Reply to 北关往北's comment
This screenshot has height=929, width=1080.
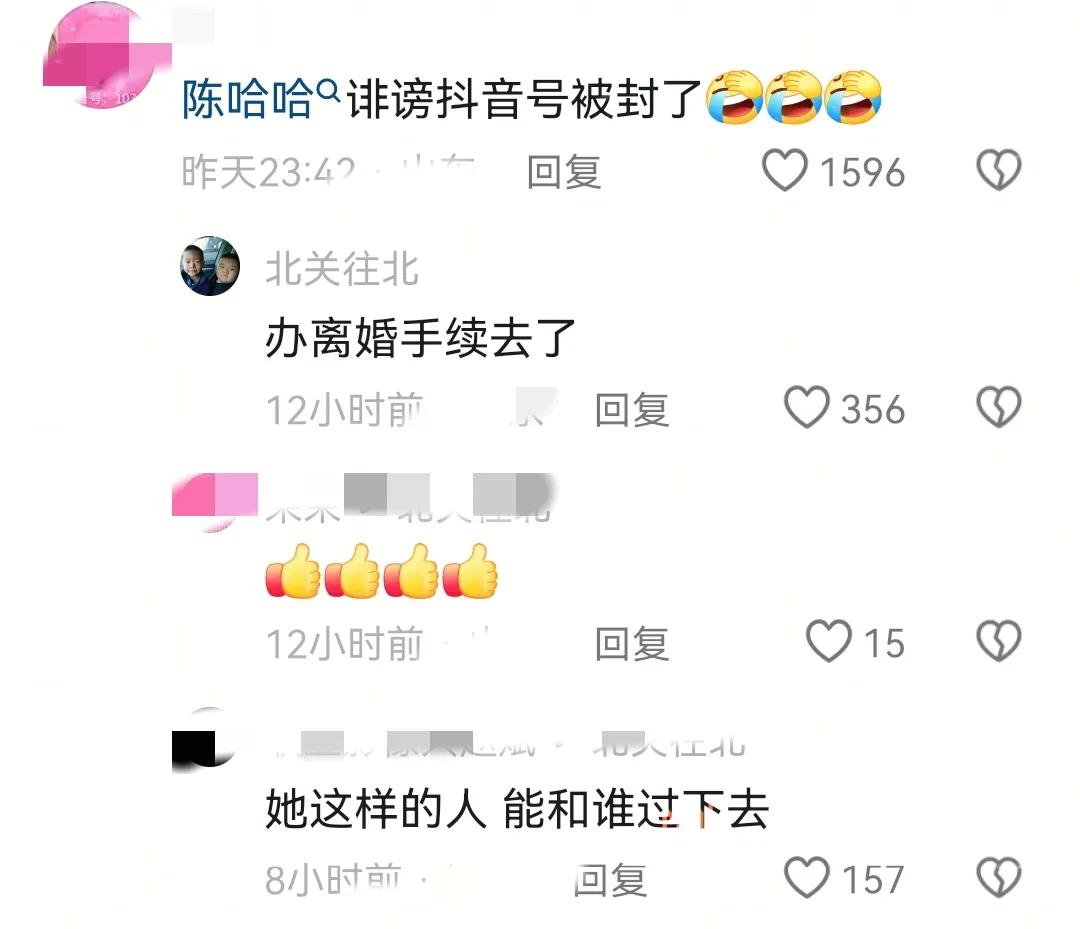632,410
